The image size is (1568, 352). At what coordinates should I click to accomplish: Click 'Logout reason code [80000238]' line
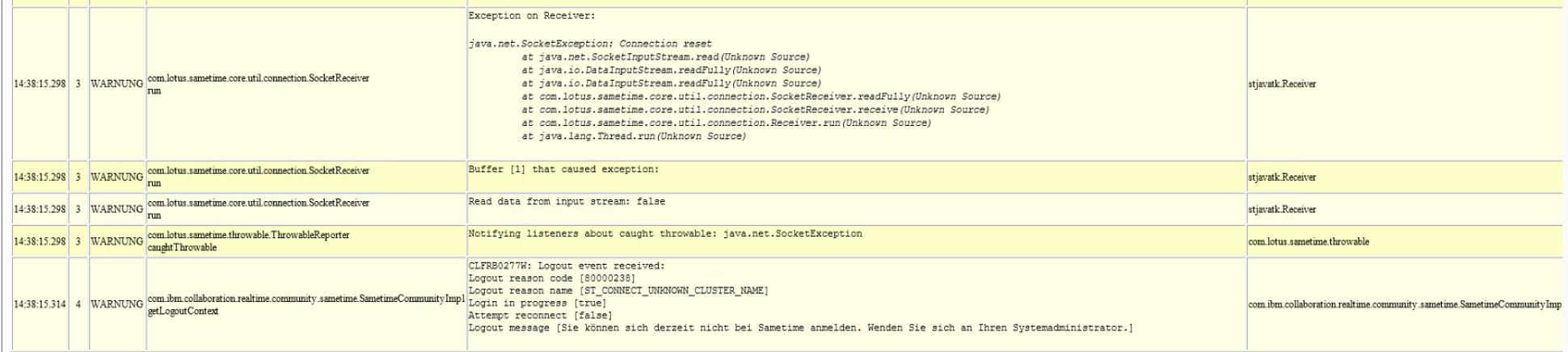point(552,279)
